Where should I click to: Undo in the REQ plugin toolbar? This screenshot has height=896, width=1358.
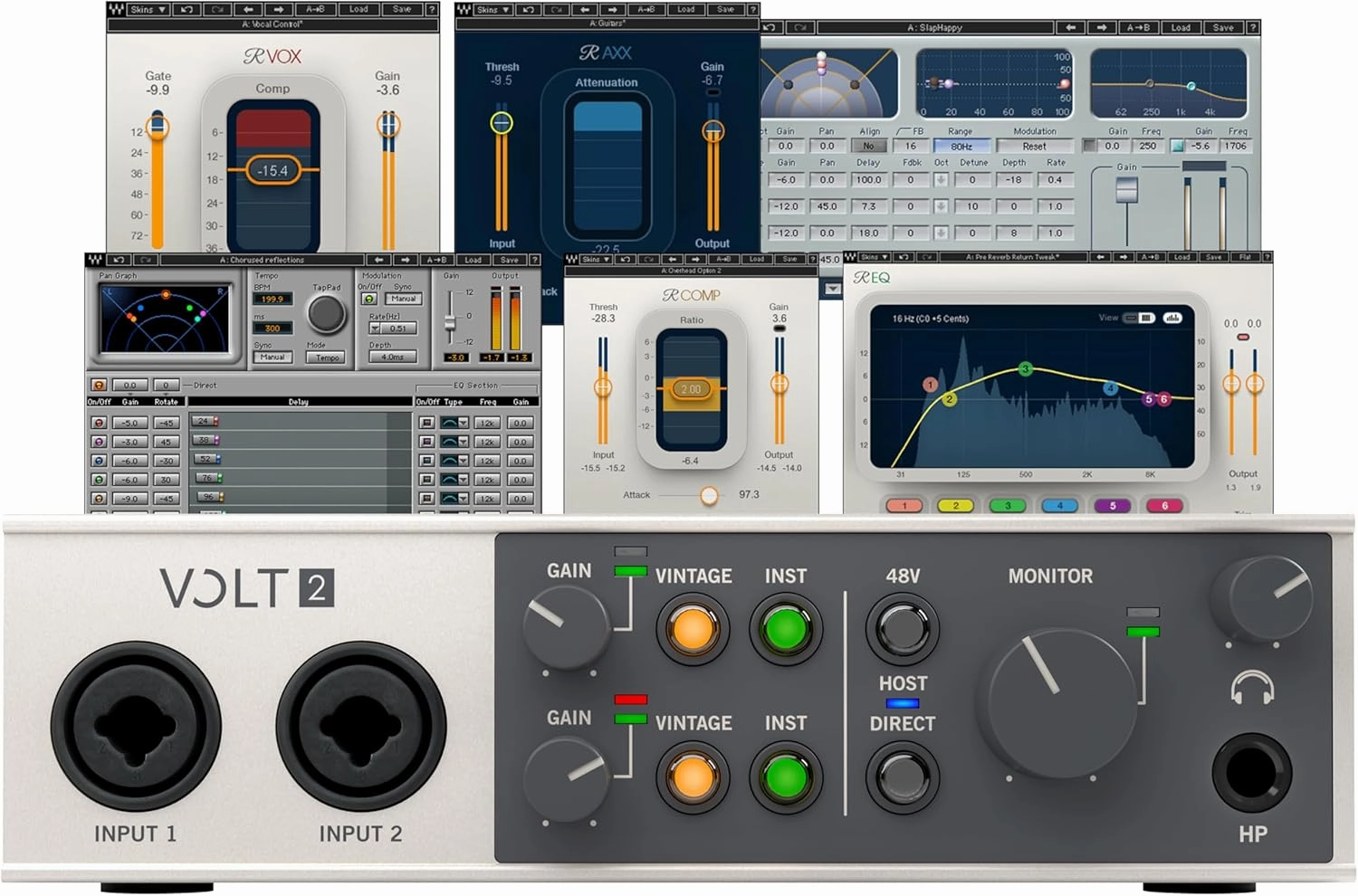pos(904,258)
